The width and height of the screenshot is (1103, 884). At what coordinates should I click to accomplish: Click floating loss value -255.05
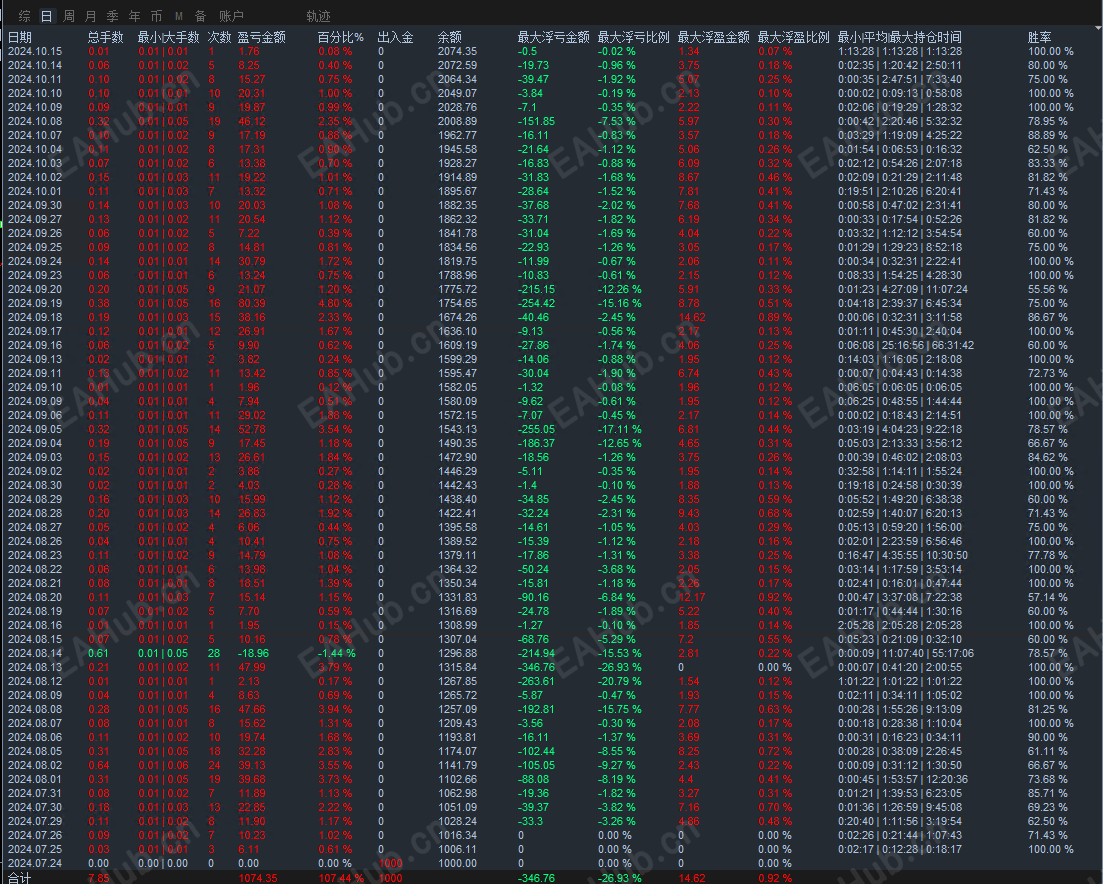[x=536, y=429]
